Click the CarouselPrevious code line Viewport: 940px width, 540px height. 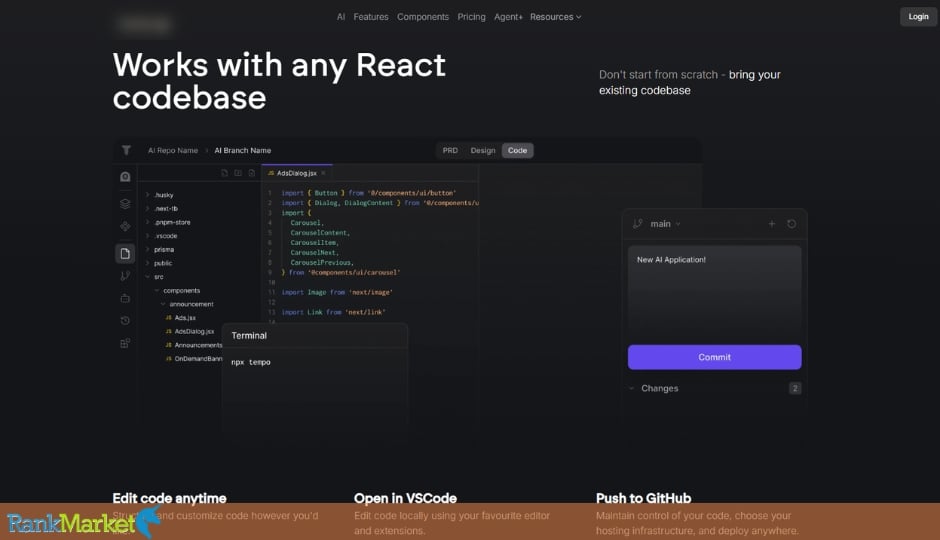click(x=322, y=263)
